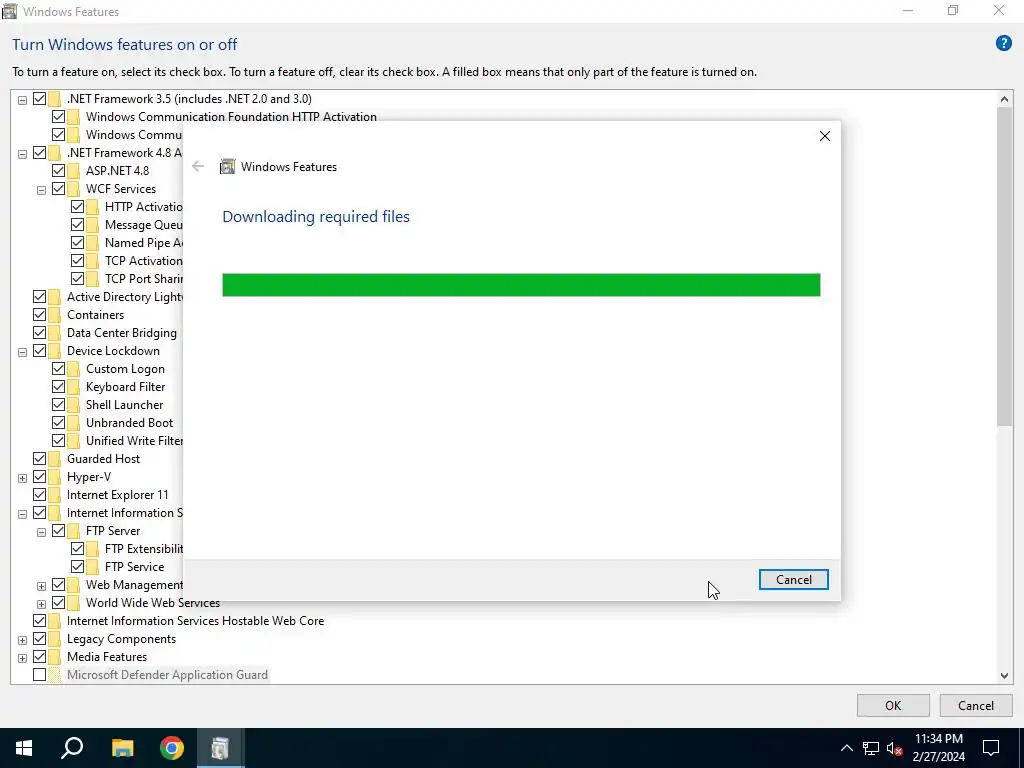Collapse the Internet Information Services node
This screenshot has width=1024, height=768.
[x=22, y=514]
